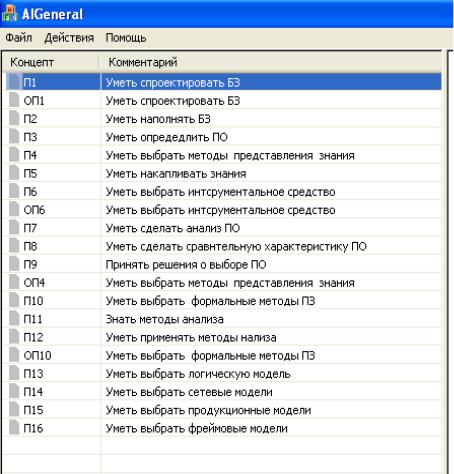Click the document icon of row ОП4
The height and width of the screenshot is (474, 454).
tap(14, 282)
